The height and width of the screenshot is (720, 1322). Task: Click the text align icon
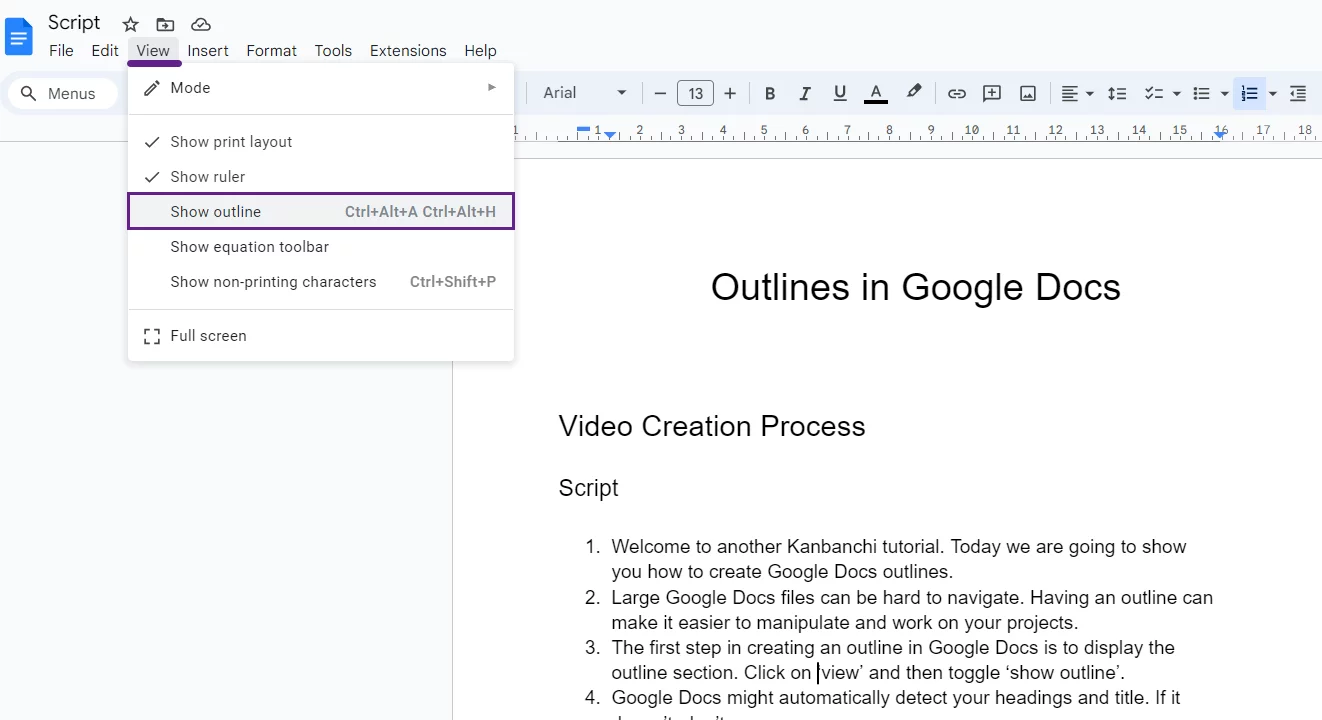coord(1069,93)
